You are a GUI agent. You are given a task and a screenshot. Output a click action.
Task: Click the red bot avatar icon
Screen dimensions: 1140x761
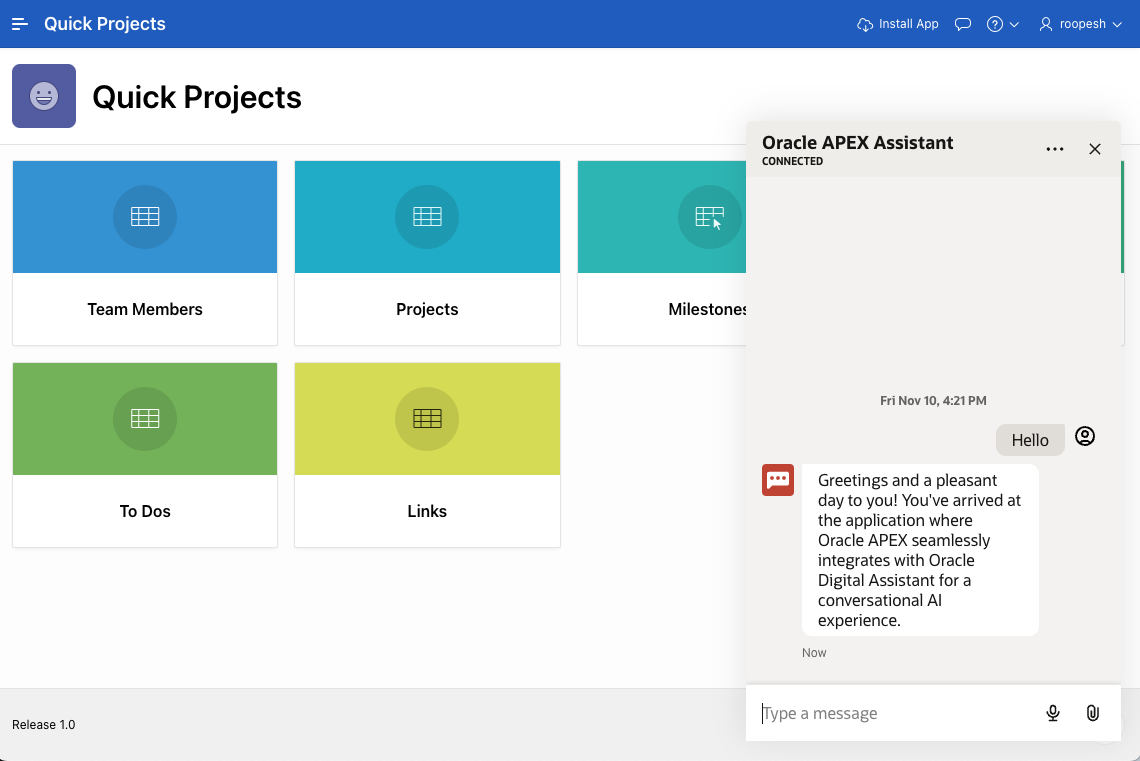(778, 480)
